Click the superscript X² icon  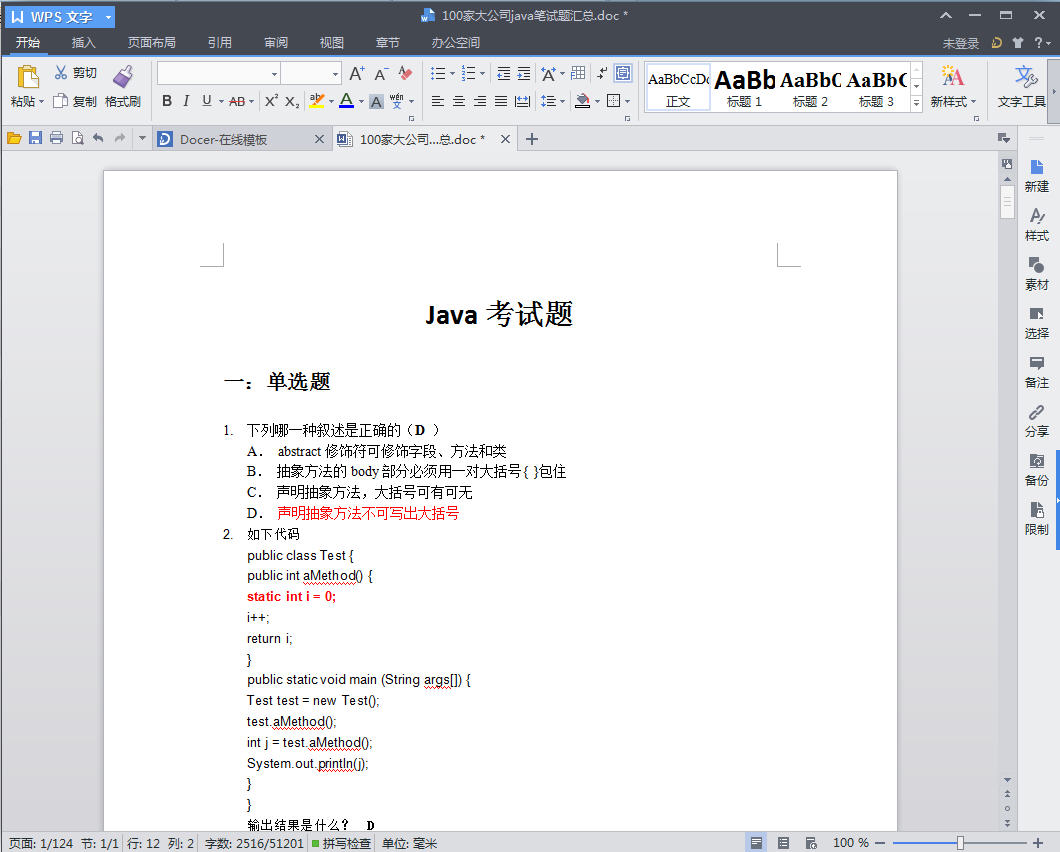click(271, 101)
